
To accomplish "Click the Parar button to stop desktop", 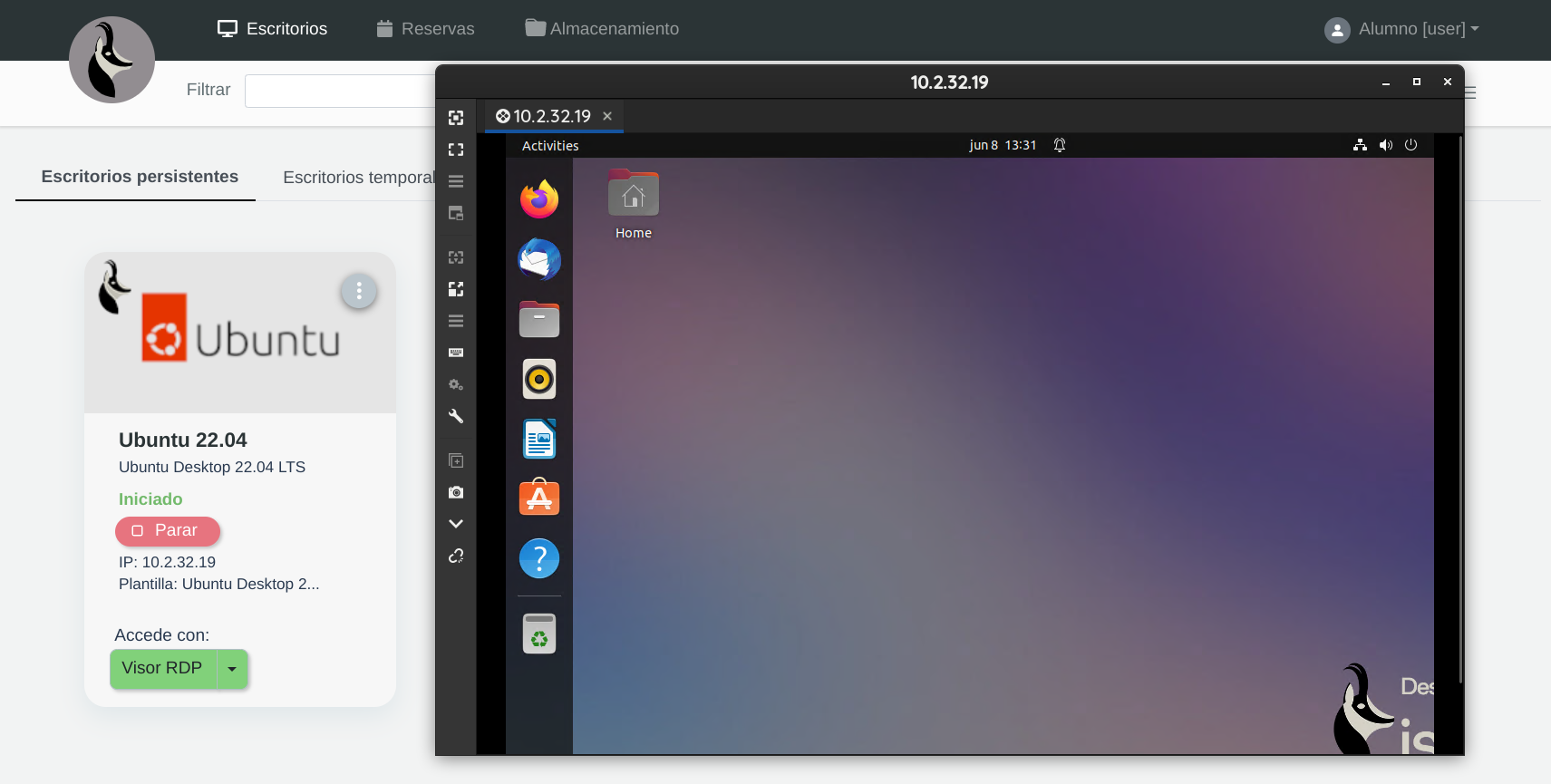I will click(x=168, y=531).
